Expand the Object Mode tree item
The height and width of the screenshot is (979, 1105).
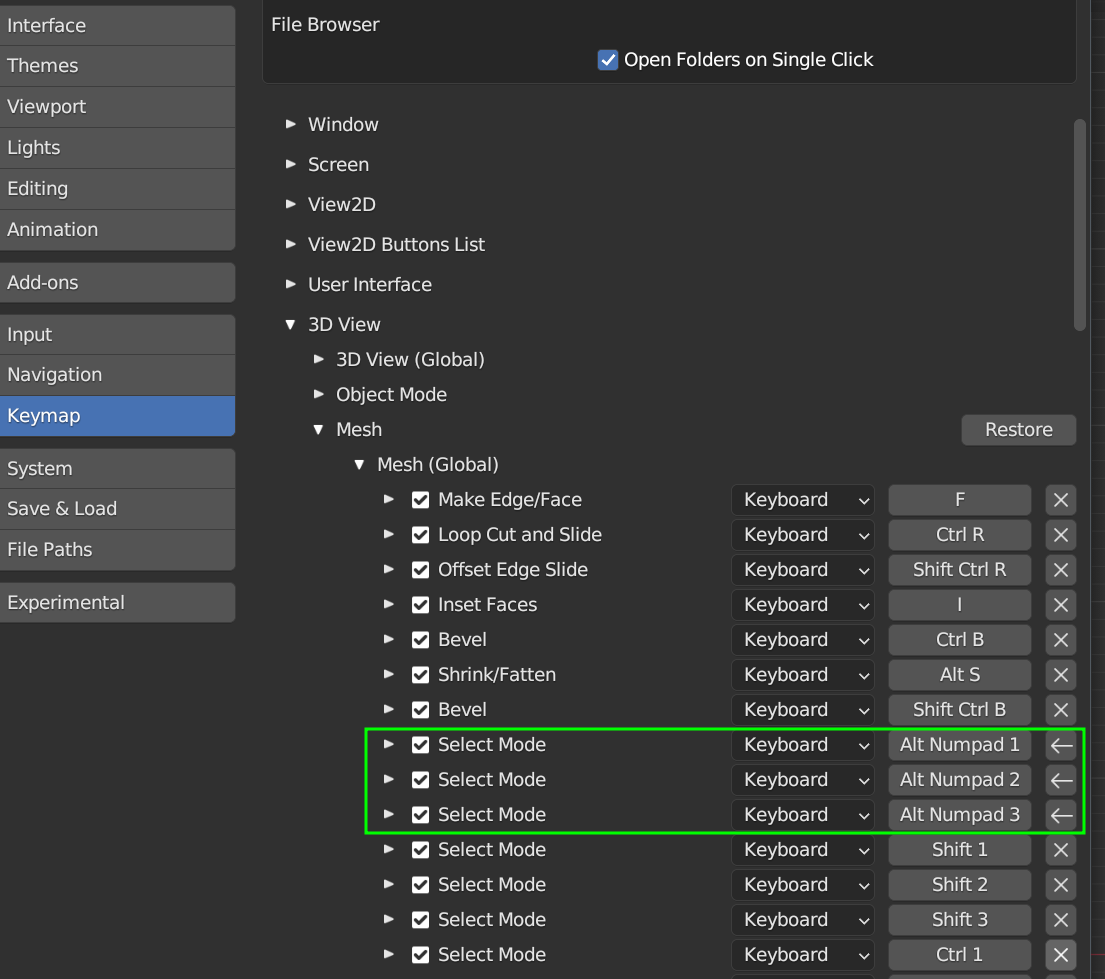[x=319, y=394]
